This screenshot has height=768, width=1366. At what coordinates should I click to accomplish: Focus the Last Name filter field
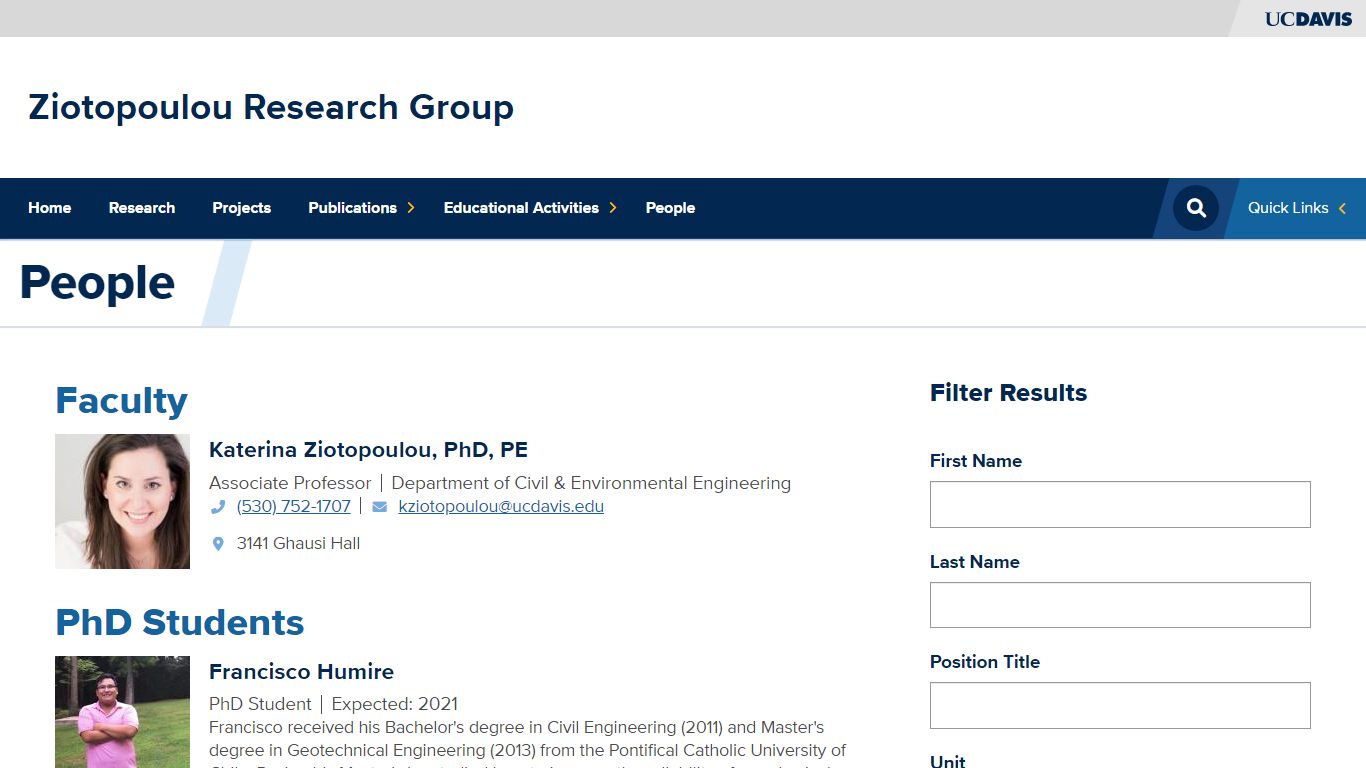coord(1120,605)
